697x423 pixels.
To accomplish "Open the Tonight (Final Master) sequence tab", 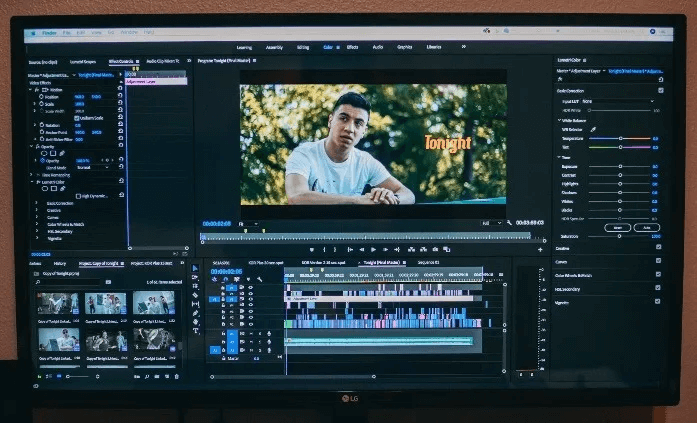I will tap(382, 263).
